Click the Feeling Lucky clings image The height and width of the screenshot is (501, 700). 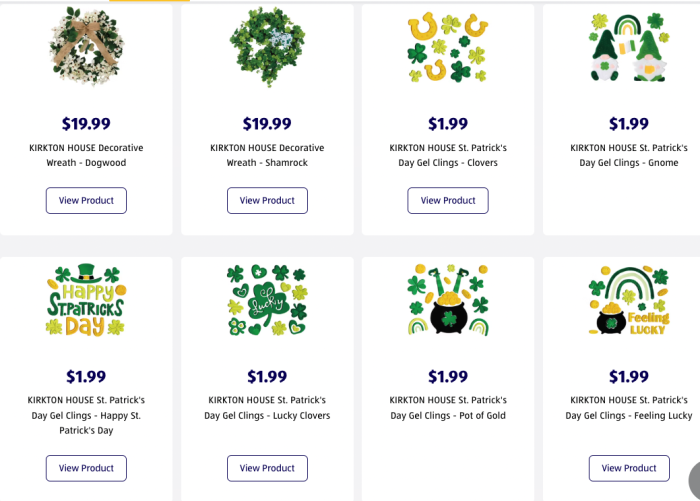point(628,300)
